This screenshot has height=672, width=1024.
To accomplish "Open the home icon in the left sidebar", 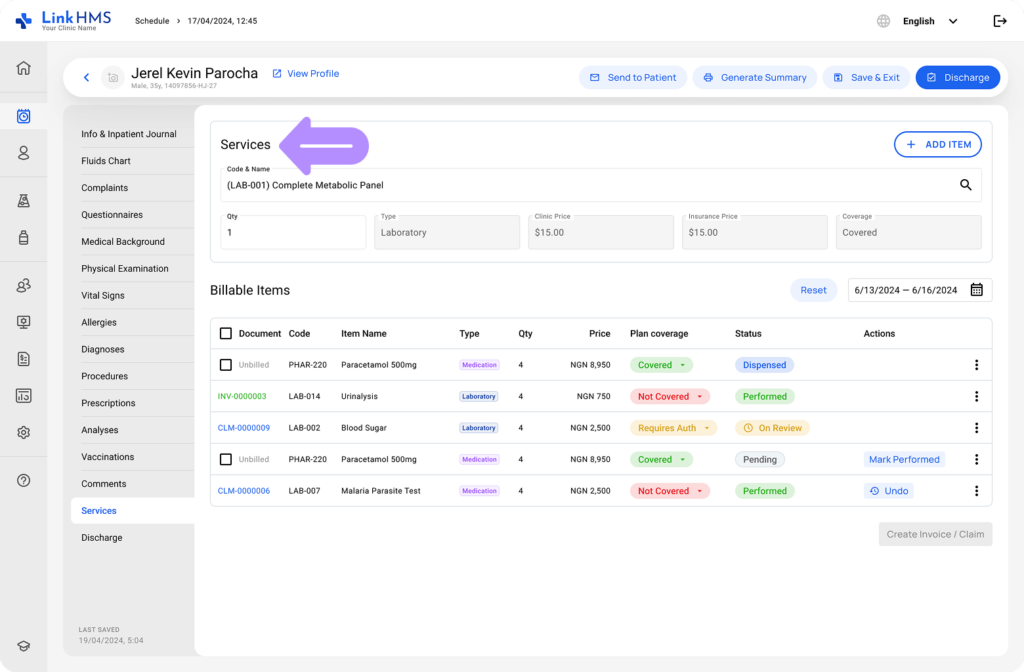I will click(x=24, y=68).
